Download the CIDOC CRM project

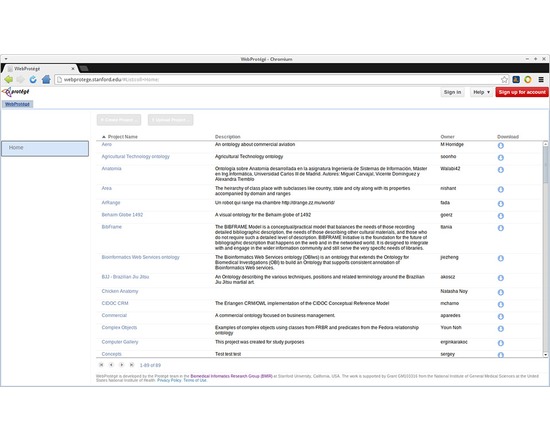(501, 304)
